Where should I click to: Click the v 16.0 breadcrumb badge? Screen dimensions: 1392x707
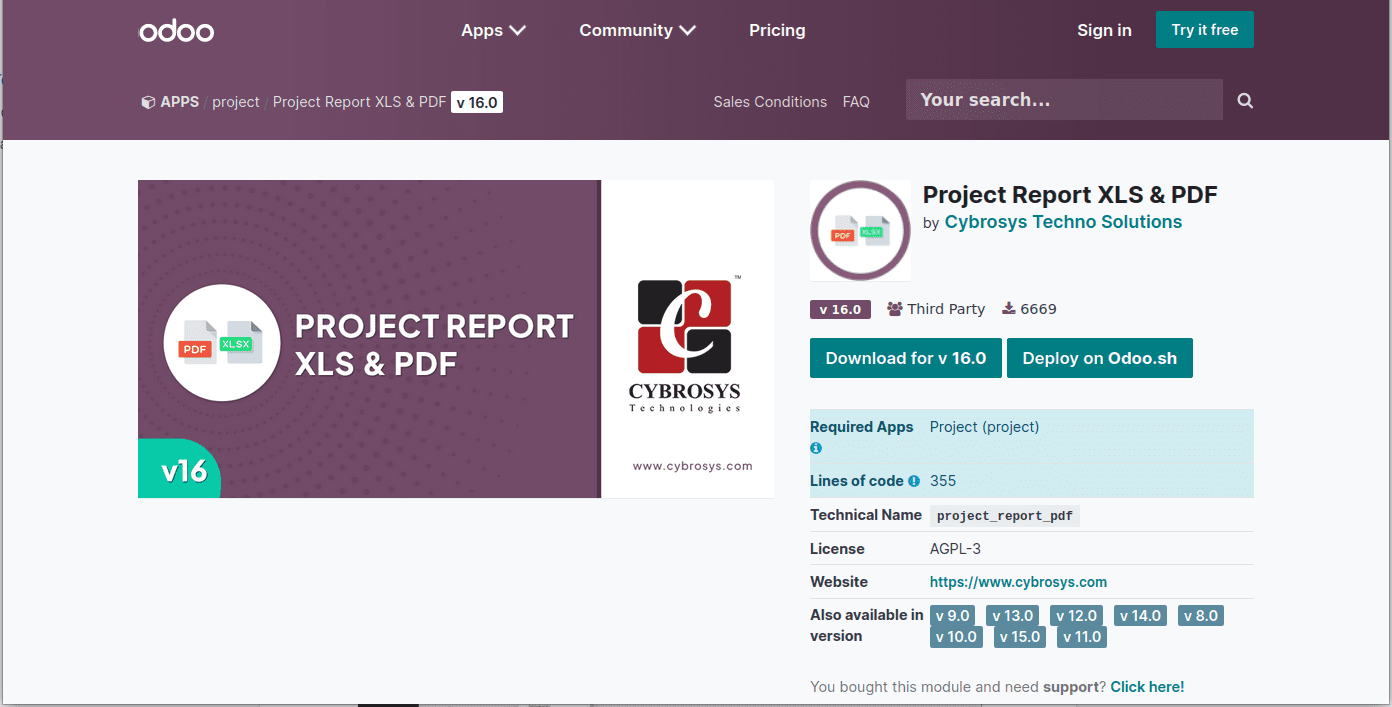477,102
